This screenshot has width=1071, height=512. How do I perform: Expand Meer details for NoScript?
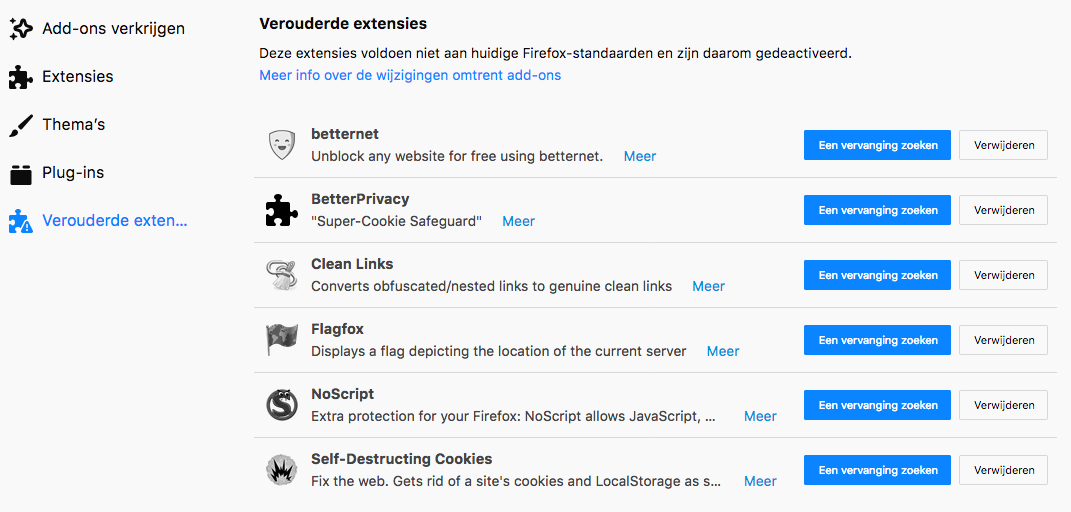[760, 416]
